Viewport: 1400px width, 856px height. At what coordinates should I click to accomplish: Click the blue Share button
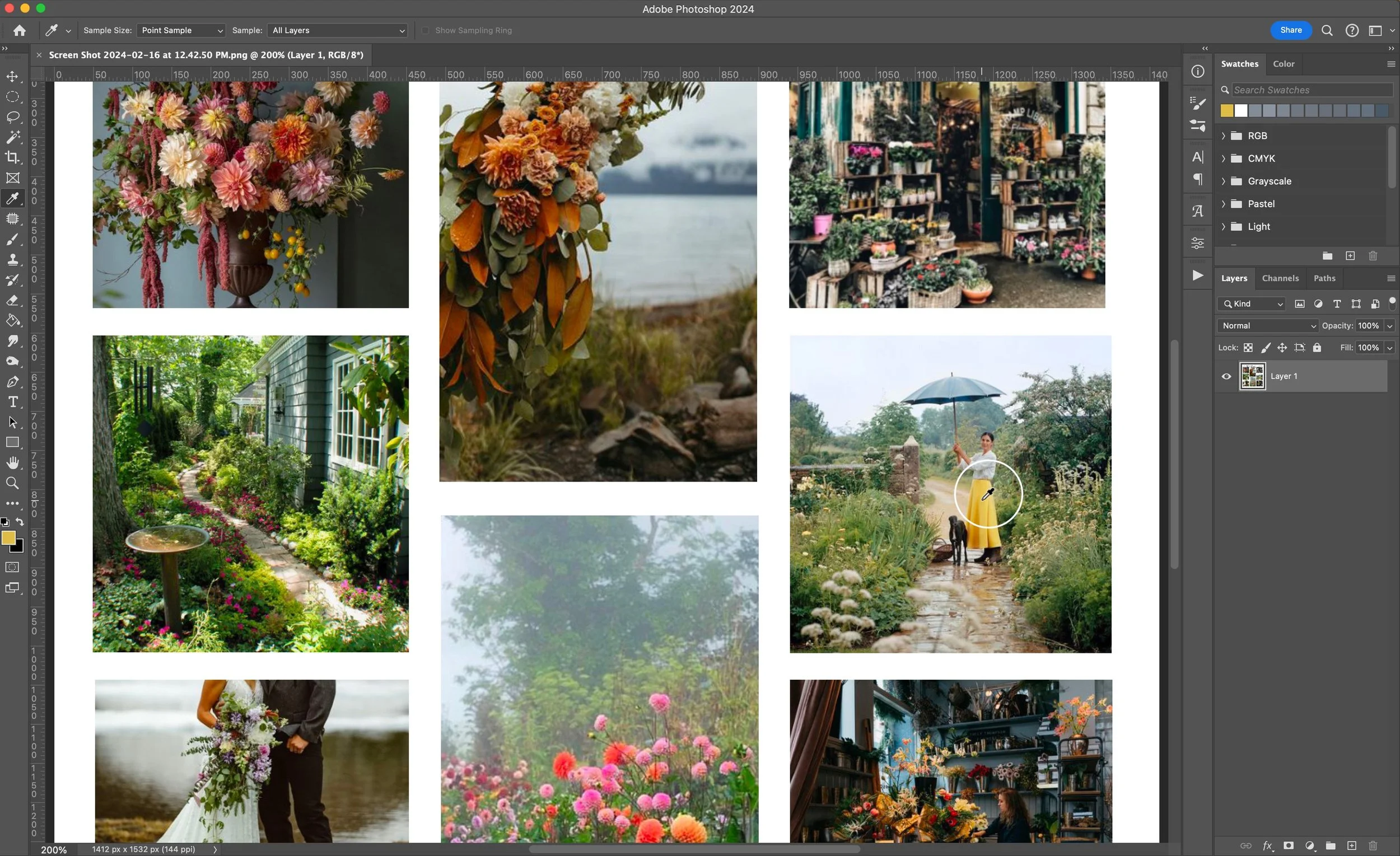click(x=1290, y=31)
